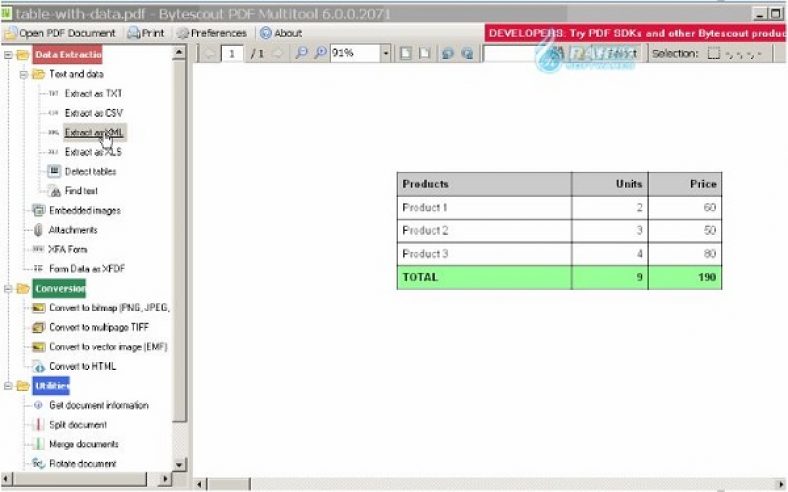Collapse the Conversion tree node
Viewport: 788px width, 492px height.
click(x=8, y=288)
